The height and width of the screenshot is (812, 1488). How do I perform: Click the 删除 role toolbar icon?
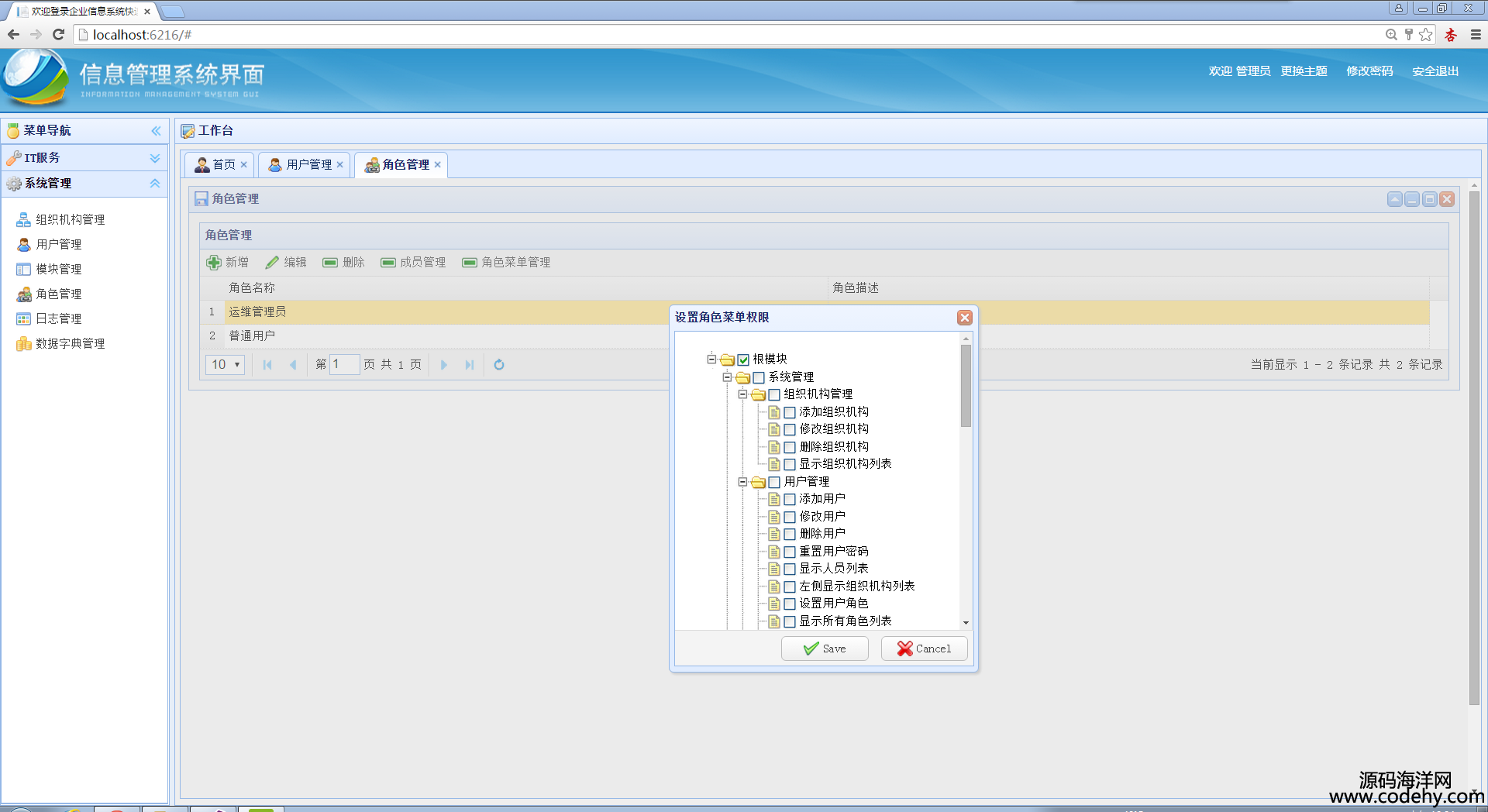pos(330,263)
